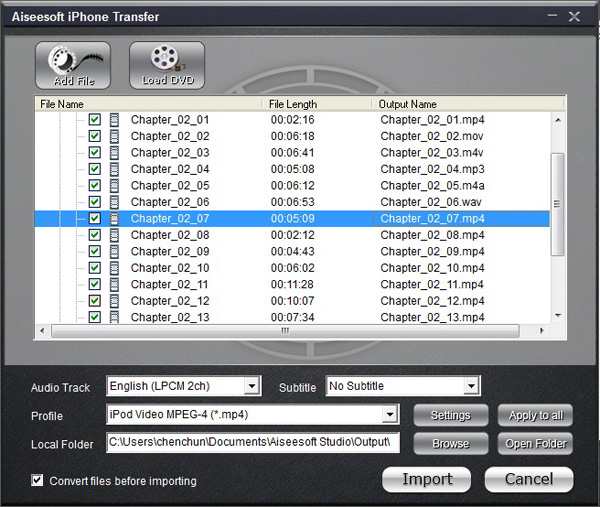Open the Profile format dropdown

click(390, 414)
